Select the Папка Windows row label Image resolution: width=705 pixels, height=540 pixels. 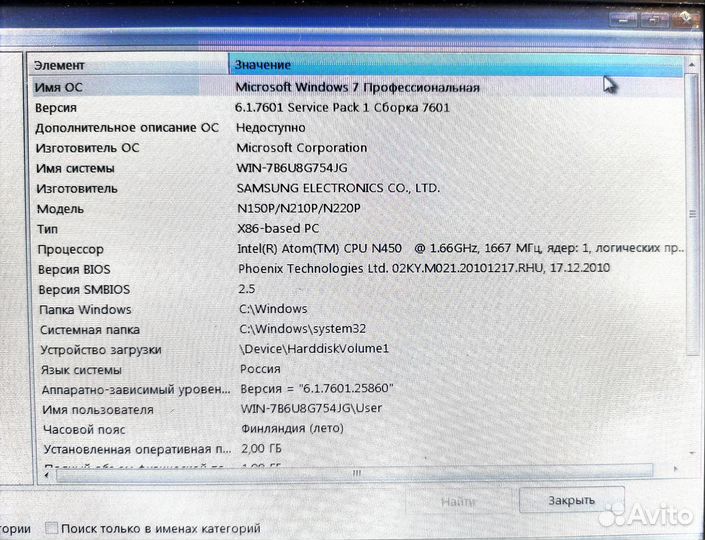click(x=85, y=310)
